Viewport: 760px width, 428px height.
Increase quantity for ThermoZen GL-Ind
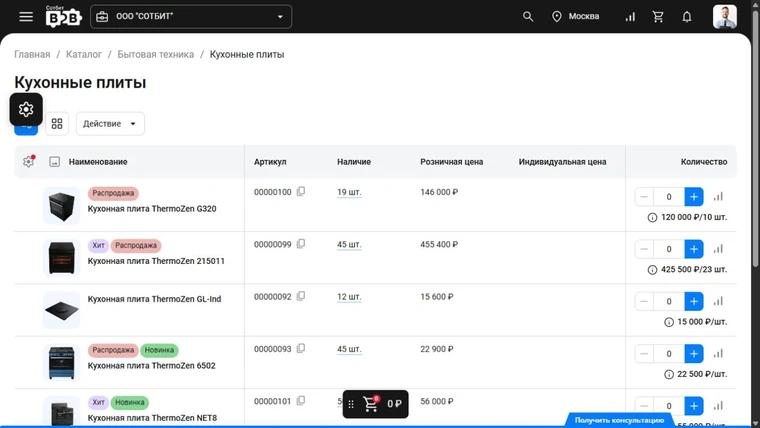coord(694,301)
